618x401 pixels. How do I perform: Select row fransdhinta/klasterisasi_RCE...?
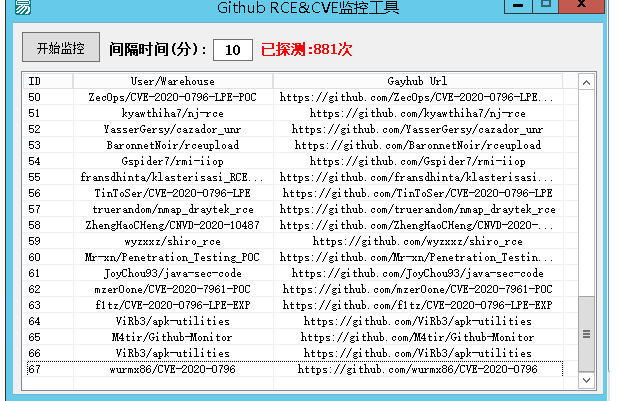pyautogui.click(x=293, y=177)
